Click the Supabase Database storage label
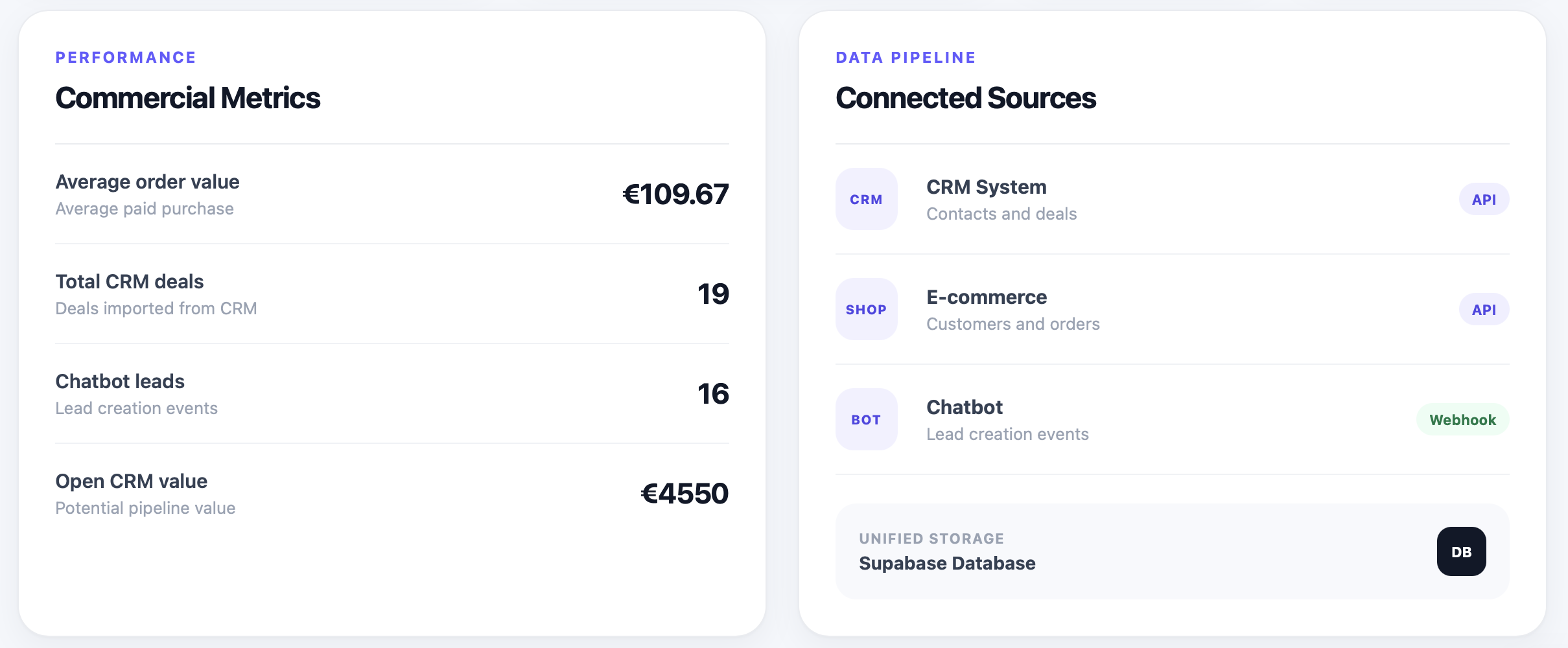Screen dimensions: 1568x648 (947, 563)
